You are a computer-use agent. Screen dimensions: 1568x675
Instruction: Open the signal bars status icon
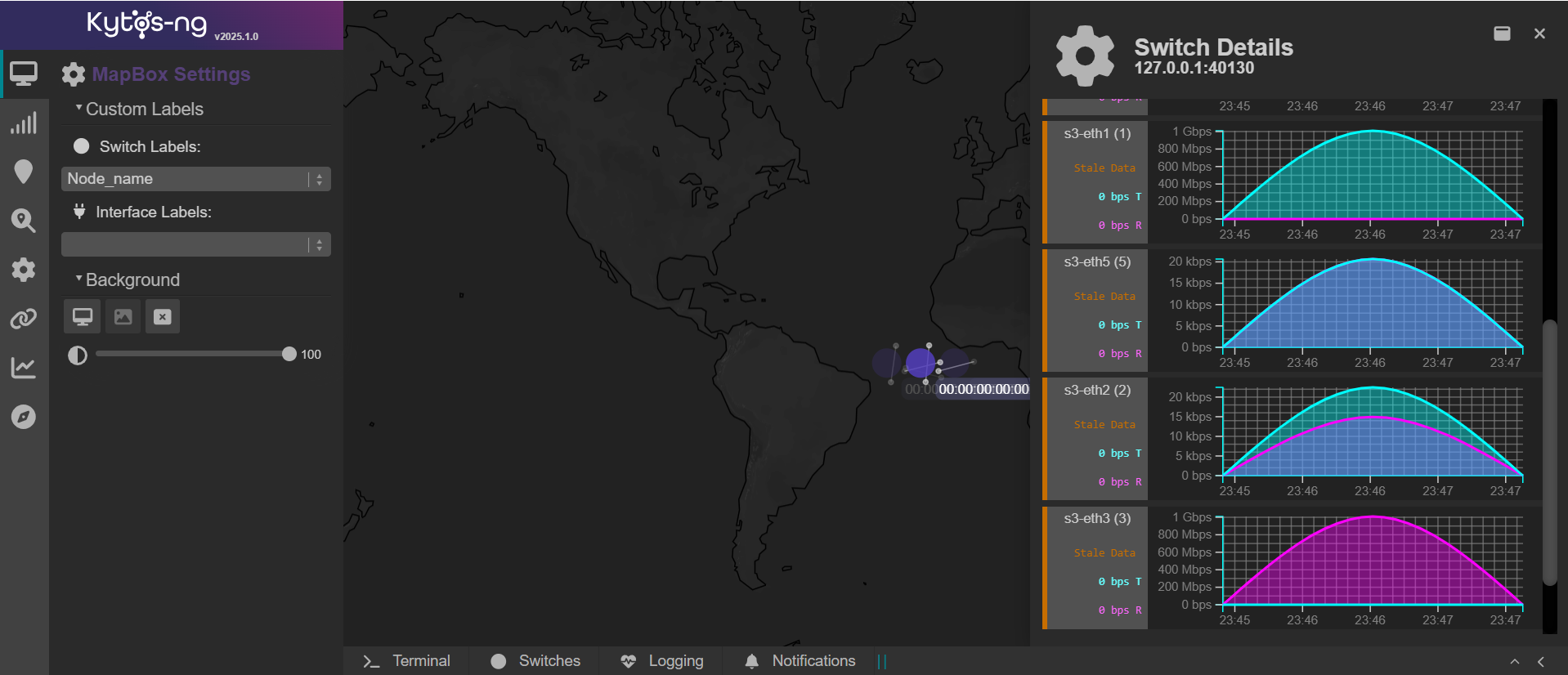pyautogui.click(x=24, y=123)
